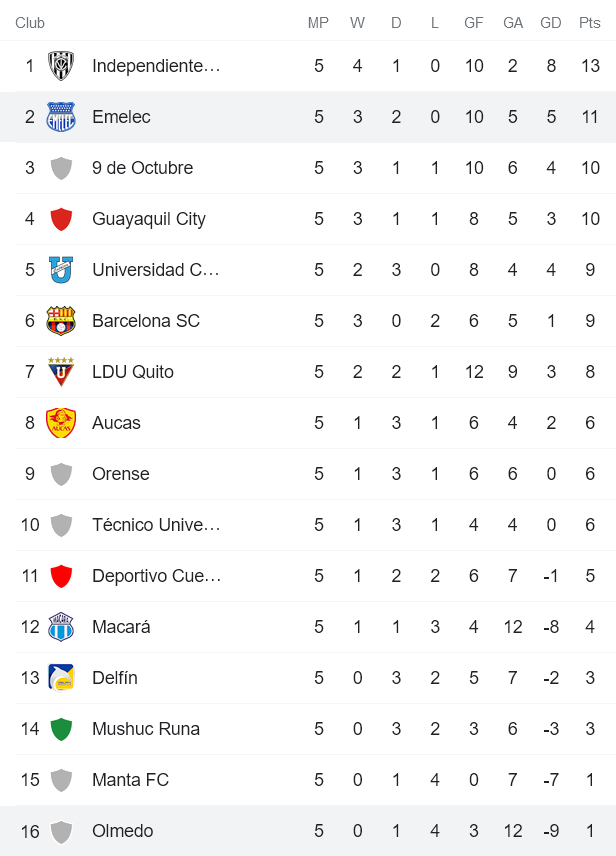The image size is (616, 856).
Task: Click the LDU Quito club badge
Action: pos(62,372)
